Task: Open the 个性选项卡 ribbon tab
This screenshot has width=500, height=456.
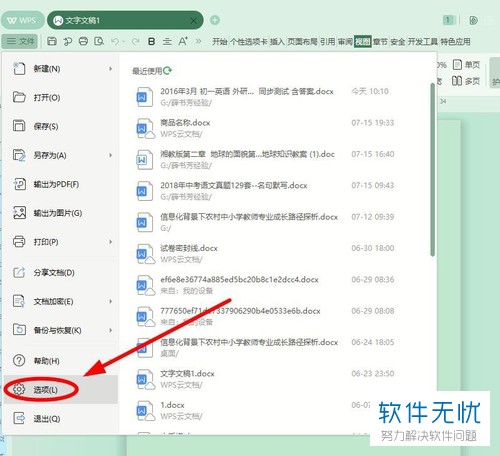Action: coord(249,42)
